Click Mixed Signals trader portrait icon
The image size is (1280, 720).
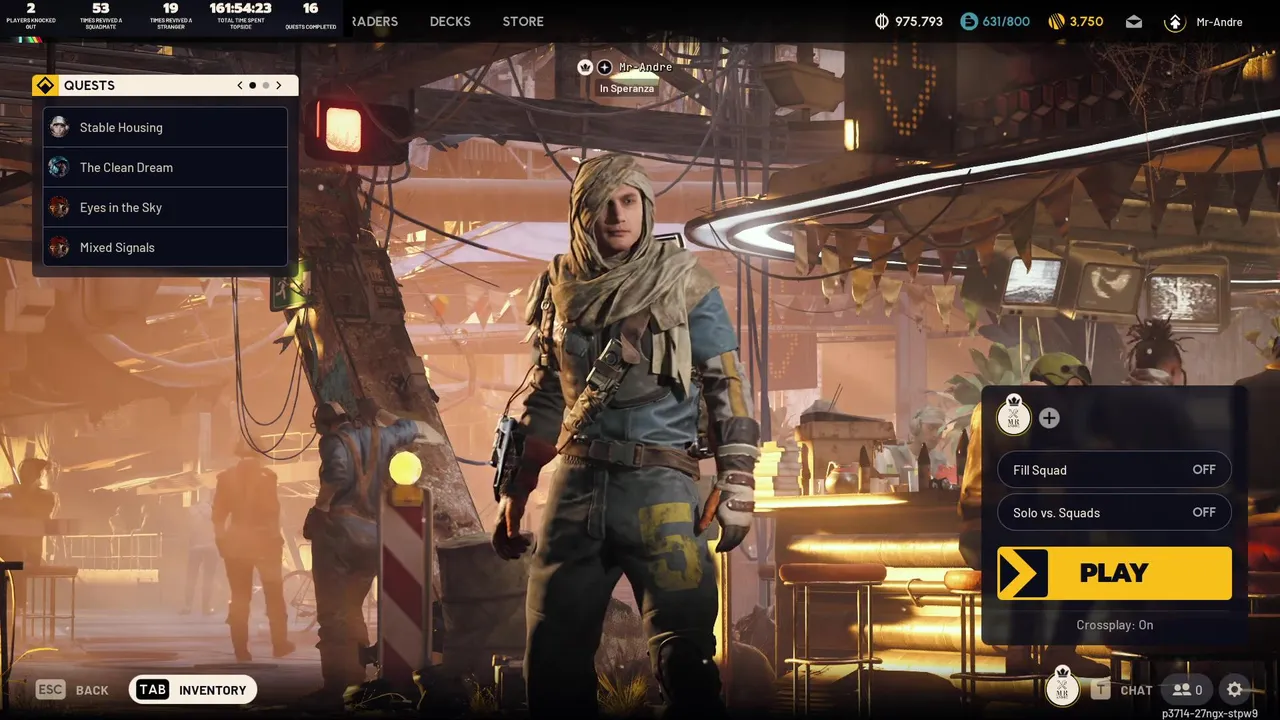click(59, 247)
